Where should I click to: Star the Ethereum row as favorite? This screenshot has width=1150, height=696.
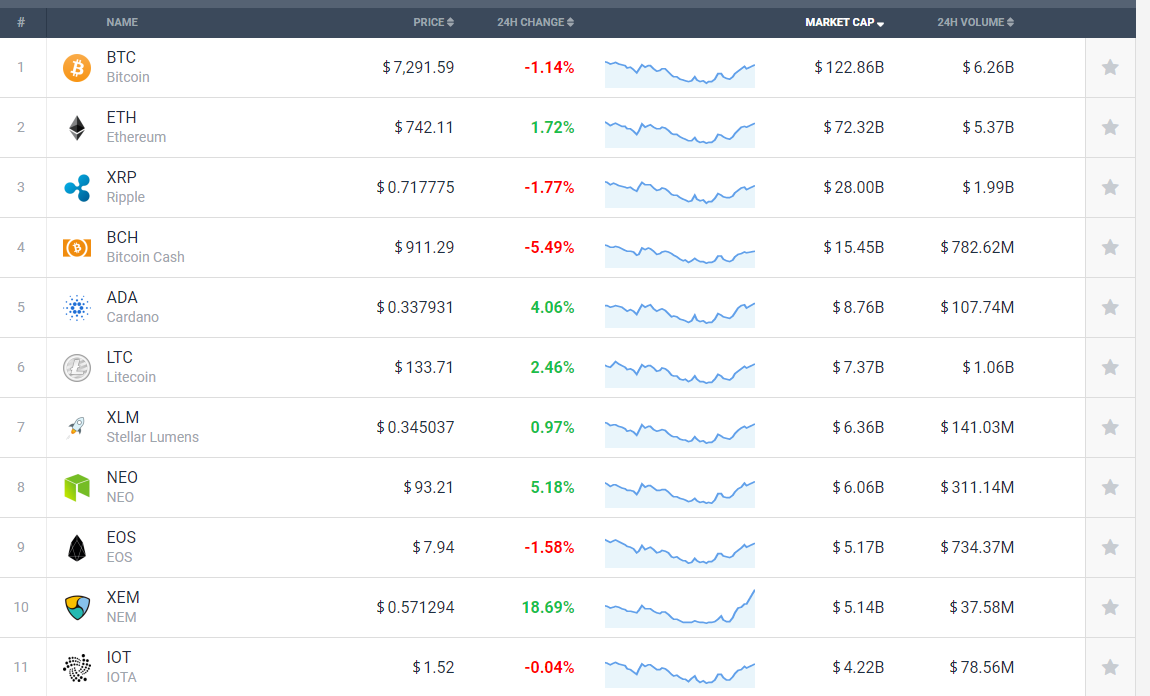click(1110, 128)
